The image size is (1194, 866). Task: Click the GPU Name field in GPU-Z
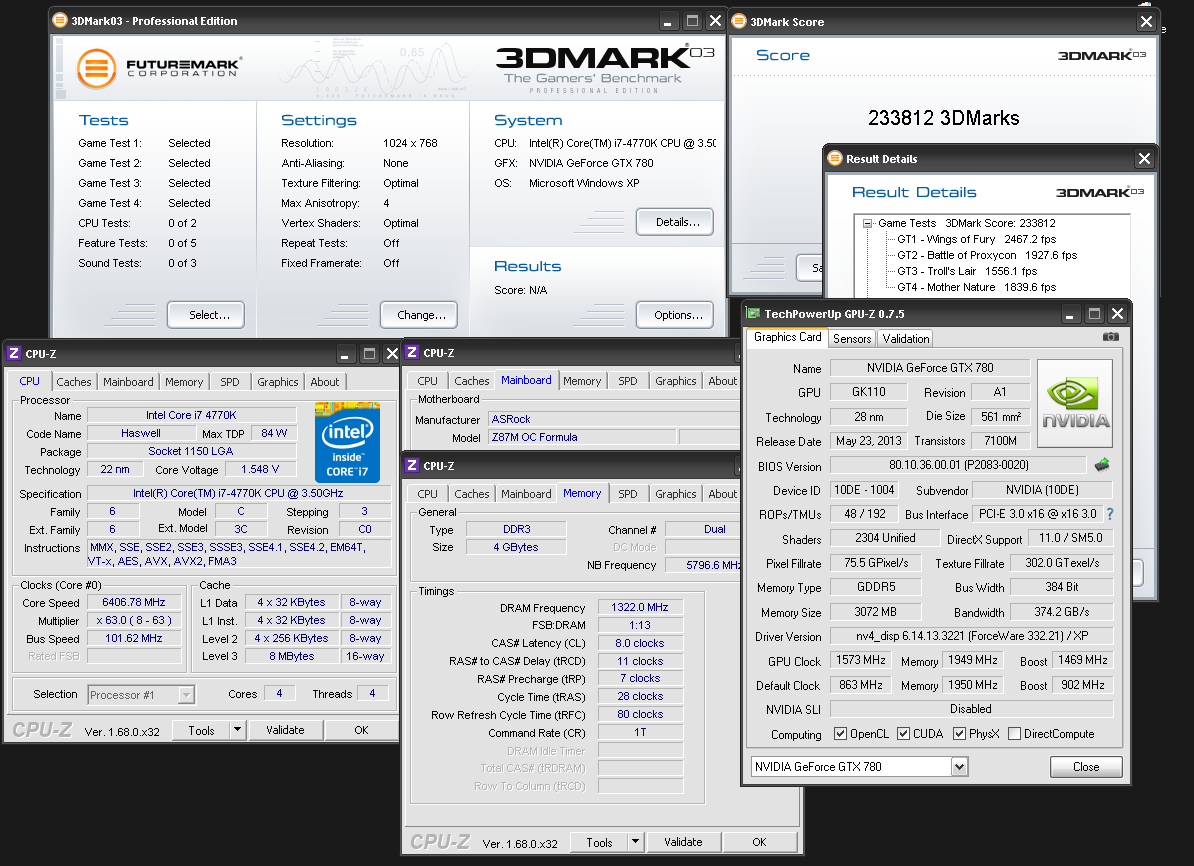pos(930,368)
